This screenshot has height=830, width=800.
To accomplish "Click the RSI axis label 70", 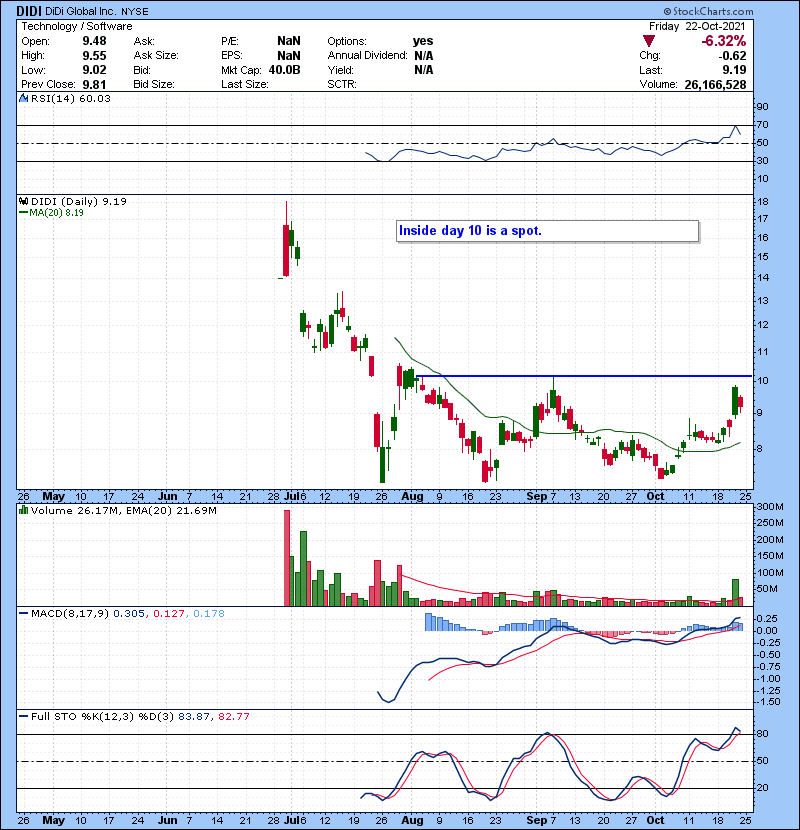I will click(762, 125).
